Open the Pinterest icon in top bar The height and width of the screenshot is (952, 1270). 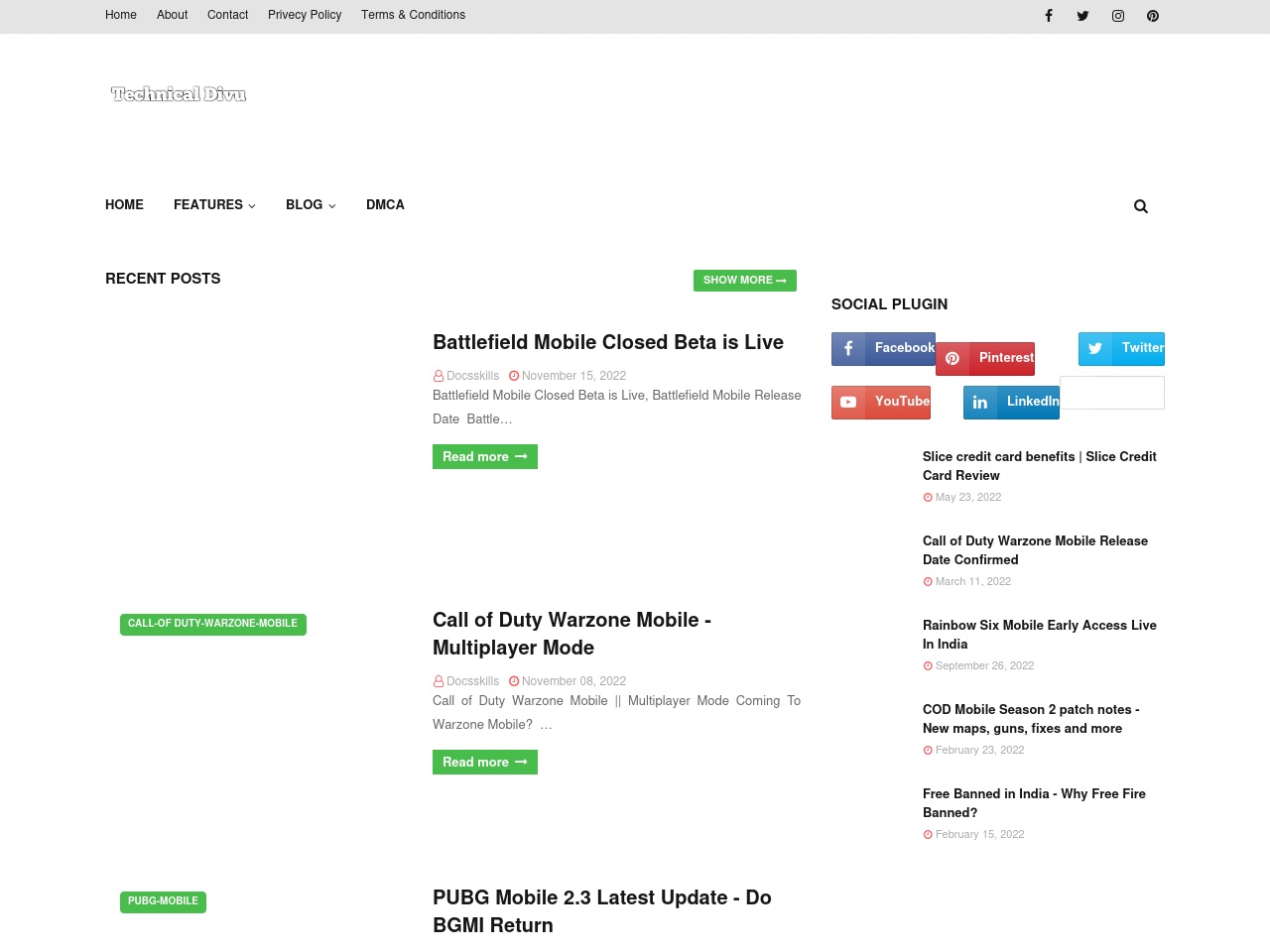coord(1153,15)
